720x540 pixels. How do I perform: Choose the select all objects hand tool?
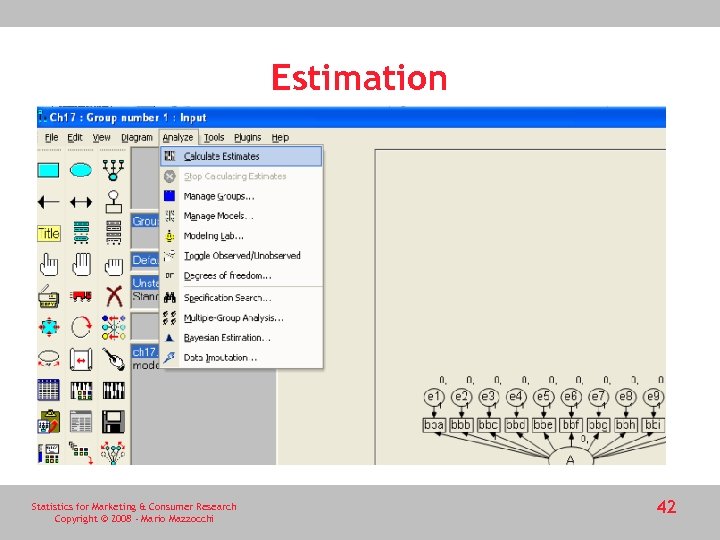tap(81, 264)
